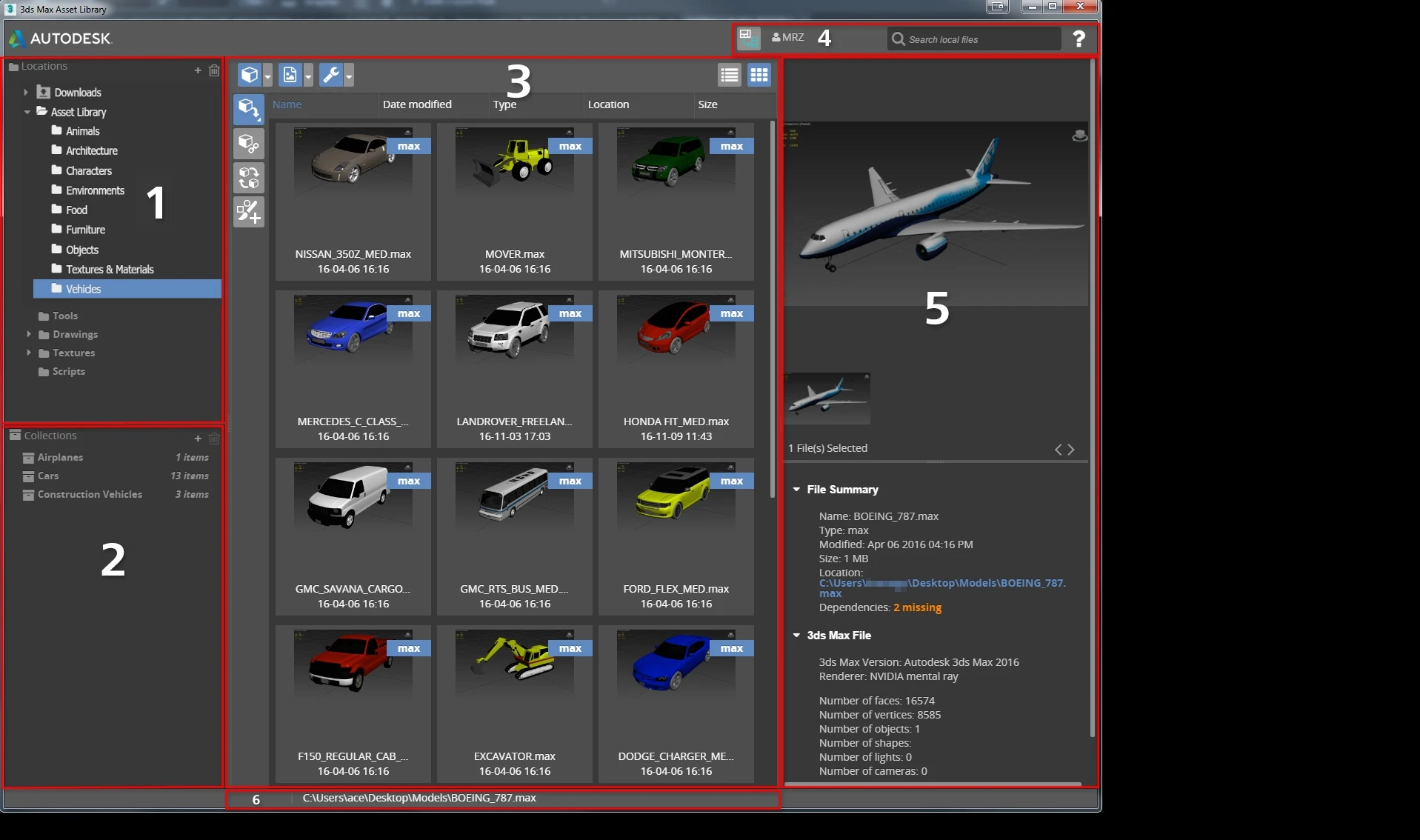Image resolution: width=1420 pixels, height=840 pixels.
Task: Click the viewport icon on Boeing preview
Action: tap(1080, 136)
